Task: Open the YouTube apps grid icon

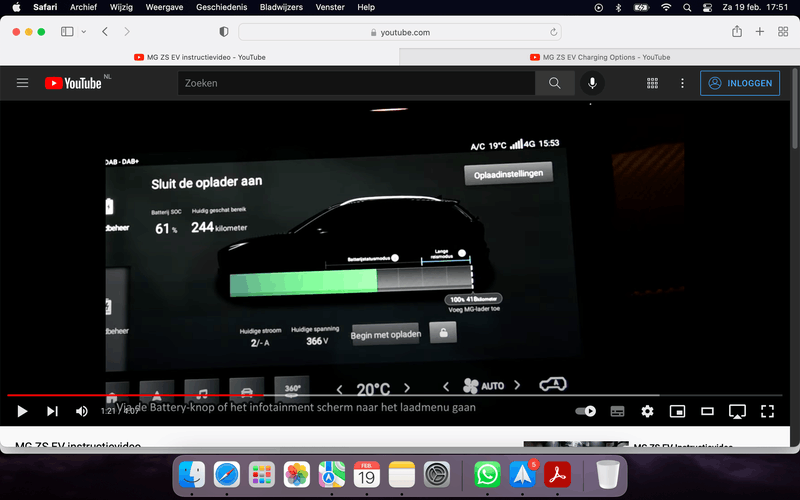Action: 652,83
